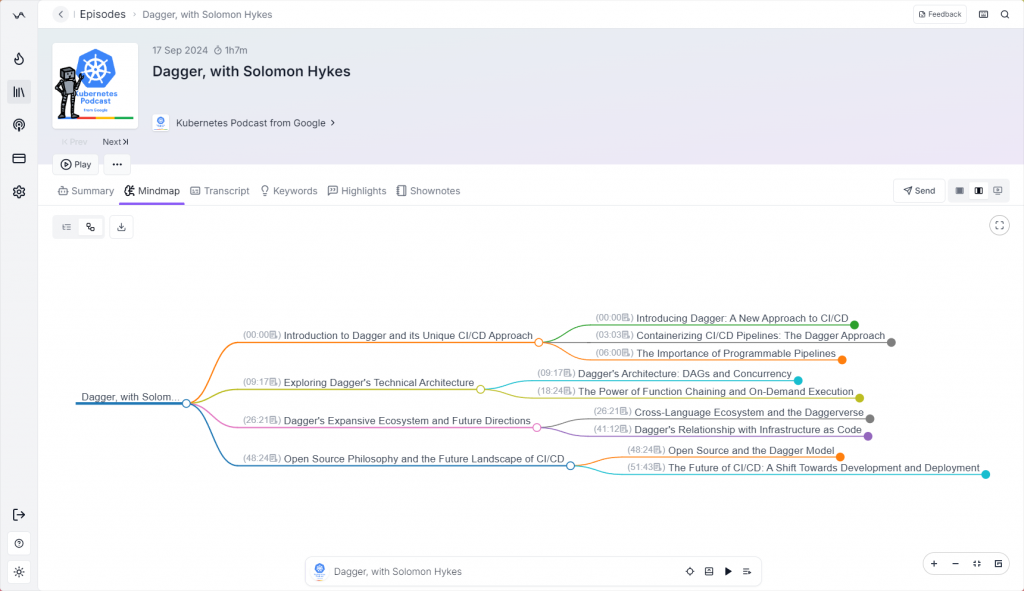Open the trending flame icon in sidebar
The width and height of the screenshot is (1024, 591).
[x=18, y=59]
